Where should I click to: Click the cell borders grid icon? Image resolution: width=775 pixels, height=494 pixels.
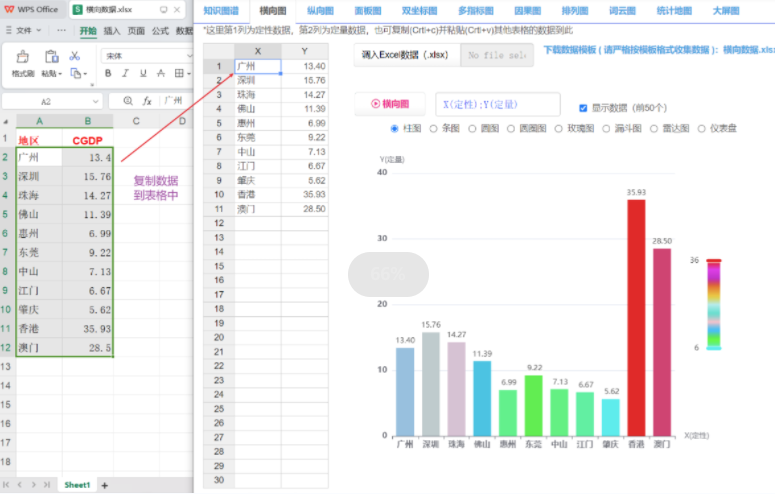pyautogui.click(x=179, y=74)
